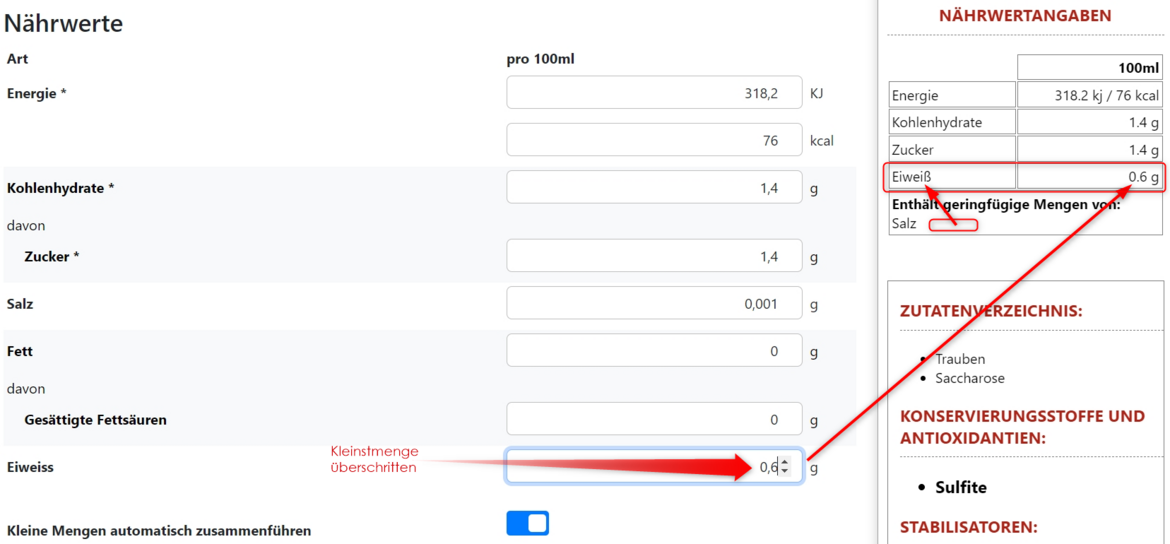Select the Eiweiß row in the preview table

click(1026, 176)
